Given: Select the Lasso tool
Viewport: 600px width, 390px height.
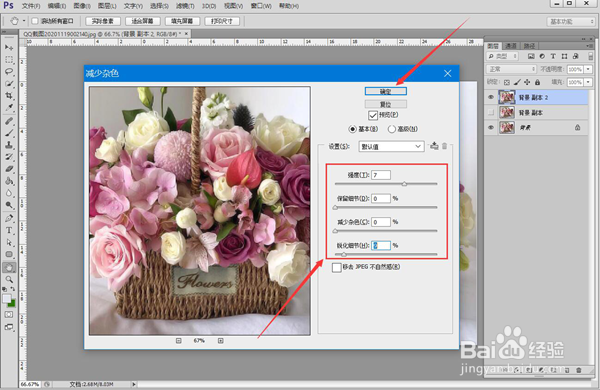Looking at the screenshot, I should (9, 72).
